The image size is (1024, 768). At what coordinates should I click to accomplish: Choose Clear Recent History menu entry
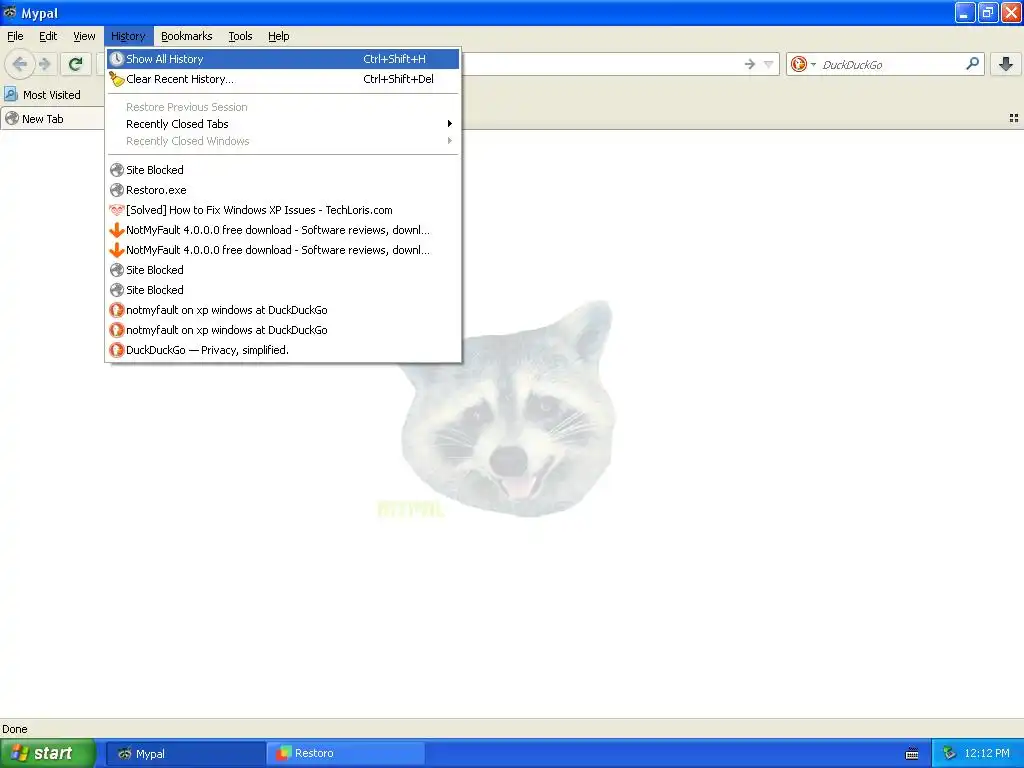(x=283, y=79)
